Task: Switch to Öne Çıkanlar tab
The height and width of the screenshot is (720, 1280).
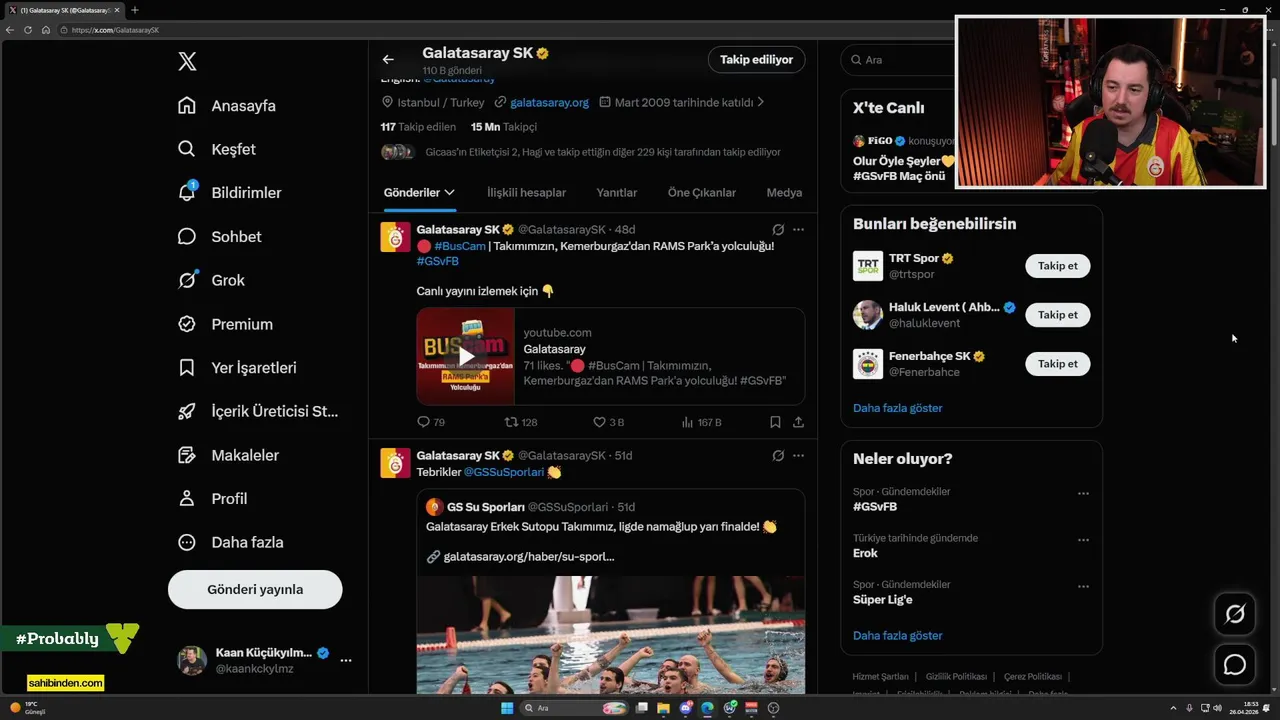Action: tap(701, 192)
